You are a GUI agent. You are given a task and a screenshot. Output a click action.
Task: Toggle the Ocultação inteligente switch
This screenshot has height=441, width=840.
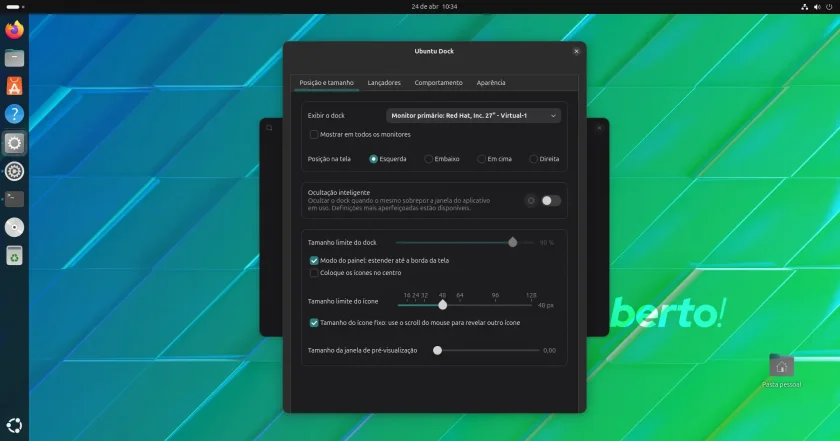[x=551, y=200]
